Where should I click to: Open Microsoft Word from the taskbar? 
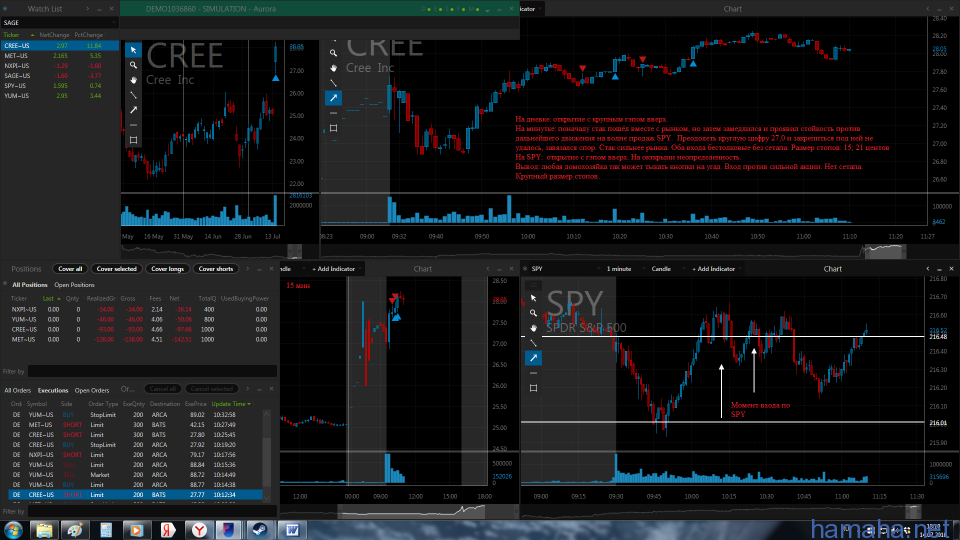(292, 530)
